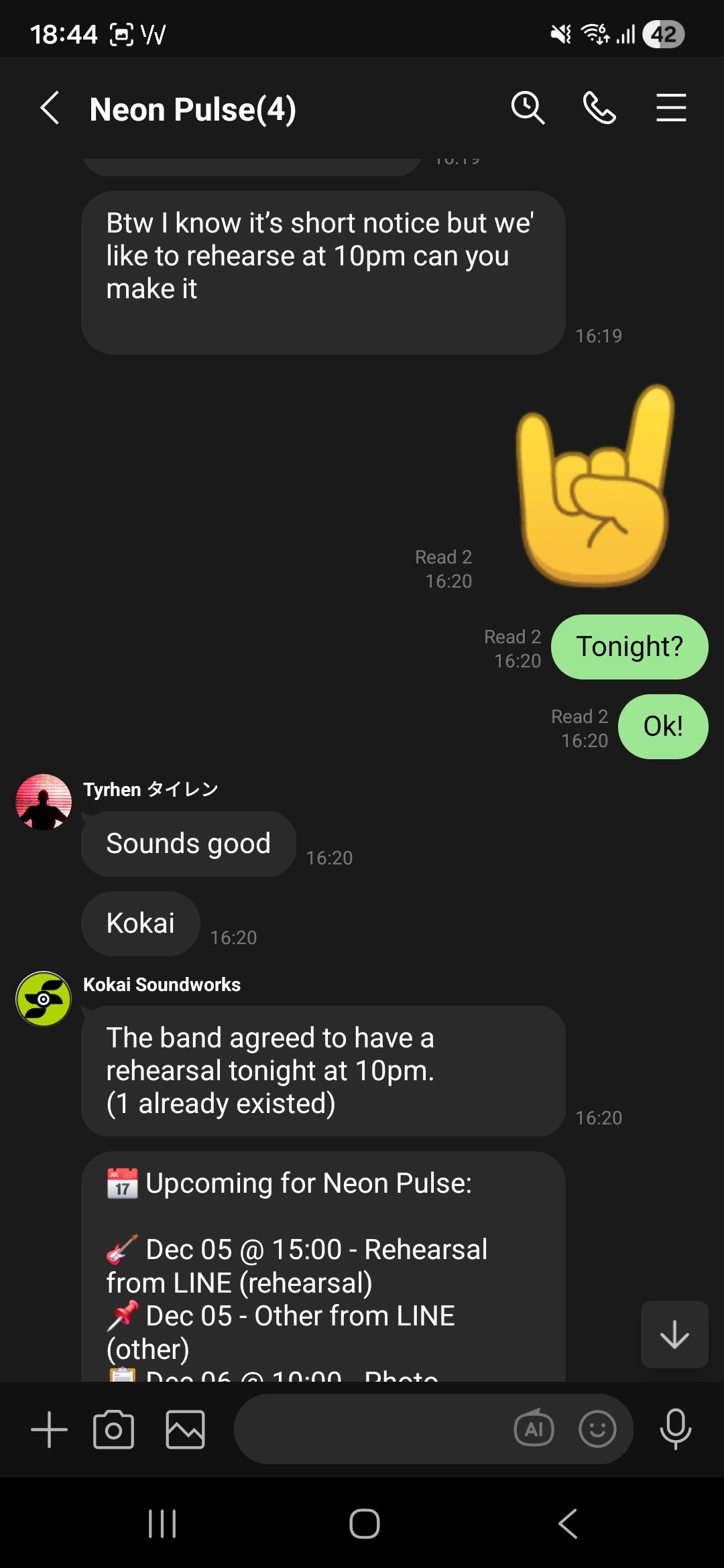Select the "Tonight?" green message bubble
The width and height of the screenshot is (724, 1568).
coord(629,647)
